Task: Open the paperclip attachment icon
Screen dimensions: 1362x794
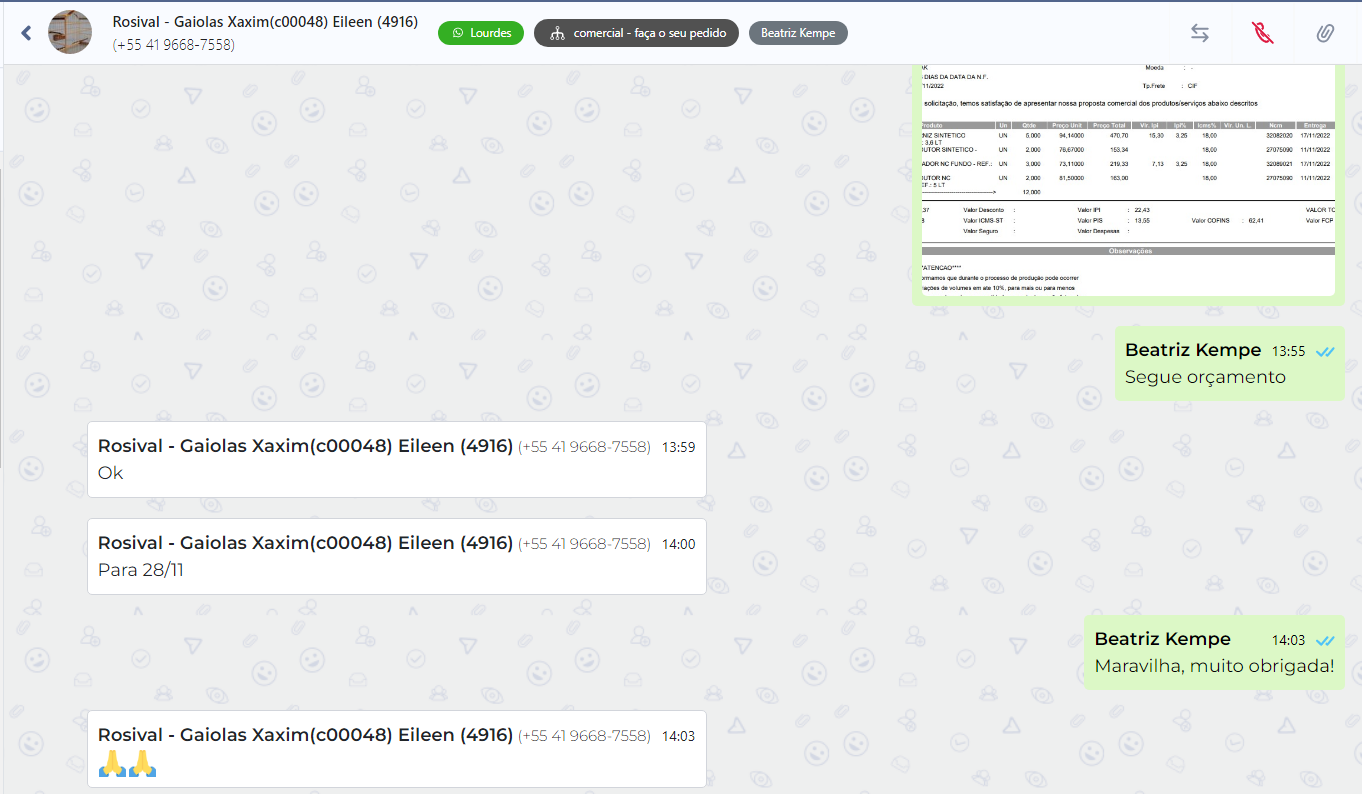Action: click(1325, 33)
